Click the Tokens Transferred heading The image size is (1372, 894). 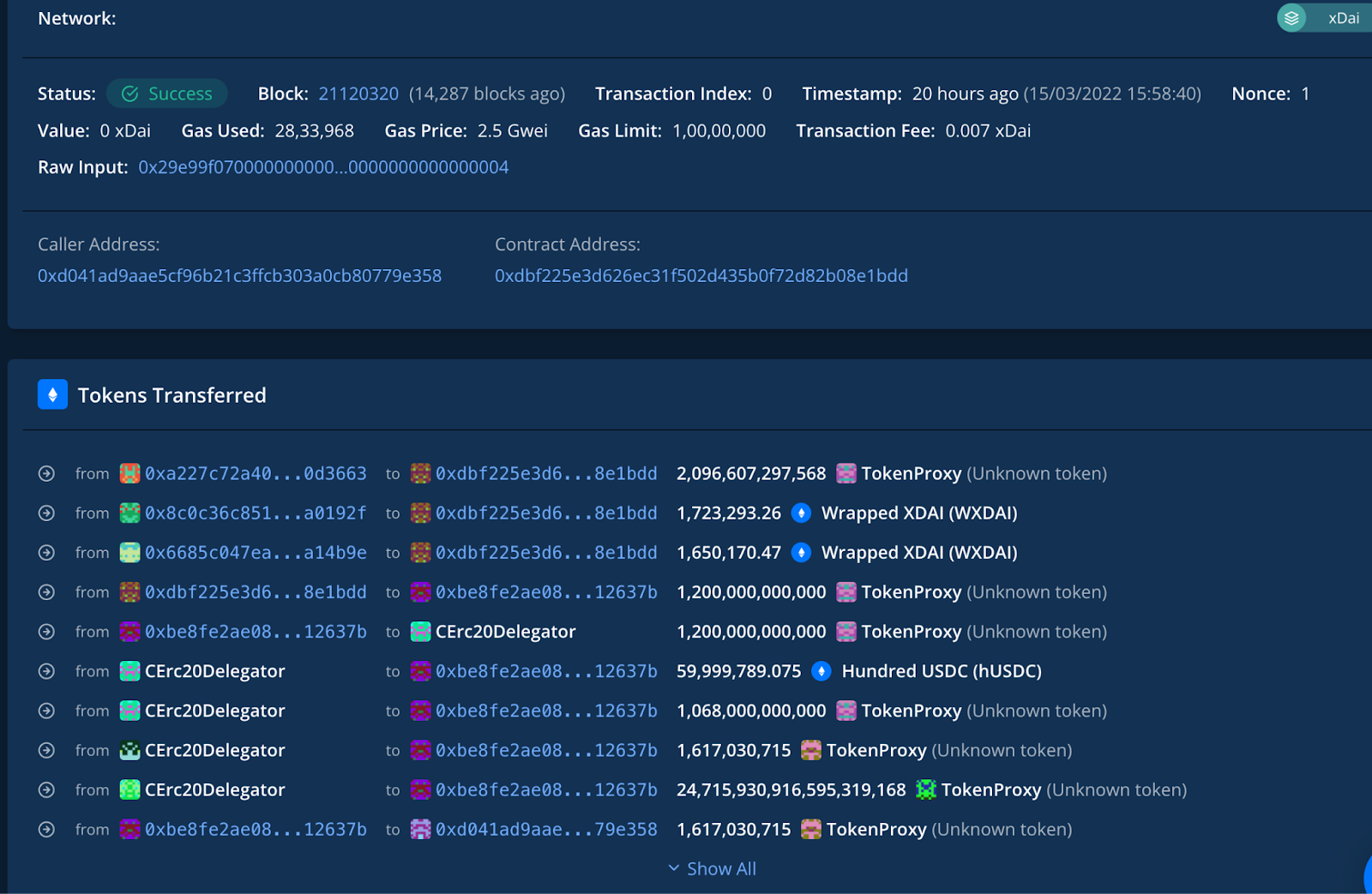click(172, 395)
